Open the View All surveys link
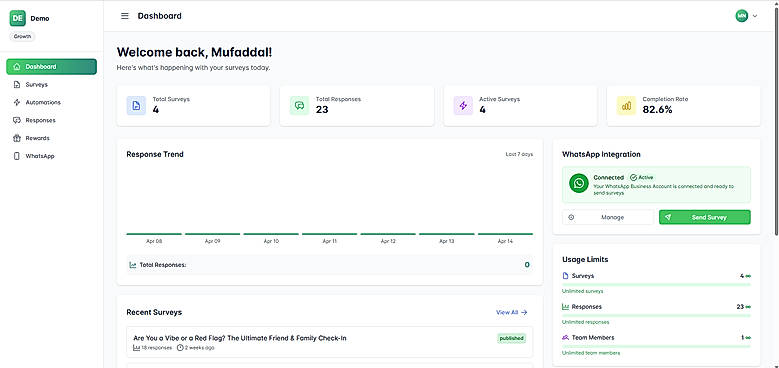Image resolution: width=779 pixels, height=368 pixels. pyautogui.click(x=512, y=312)
